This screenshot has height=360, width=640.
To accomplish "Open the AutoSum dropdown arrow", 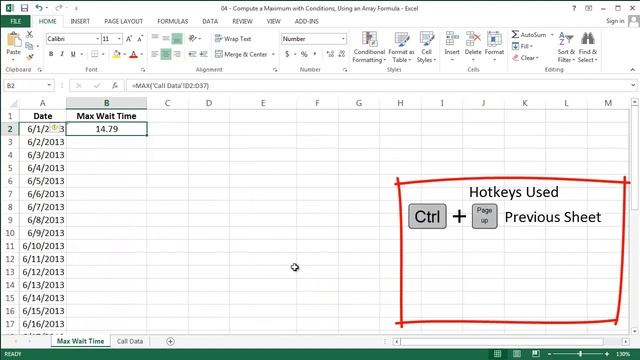I will pyautogui.click(x=552, y=35).
